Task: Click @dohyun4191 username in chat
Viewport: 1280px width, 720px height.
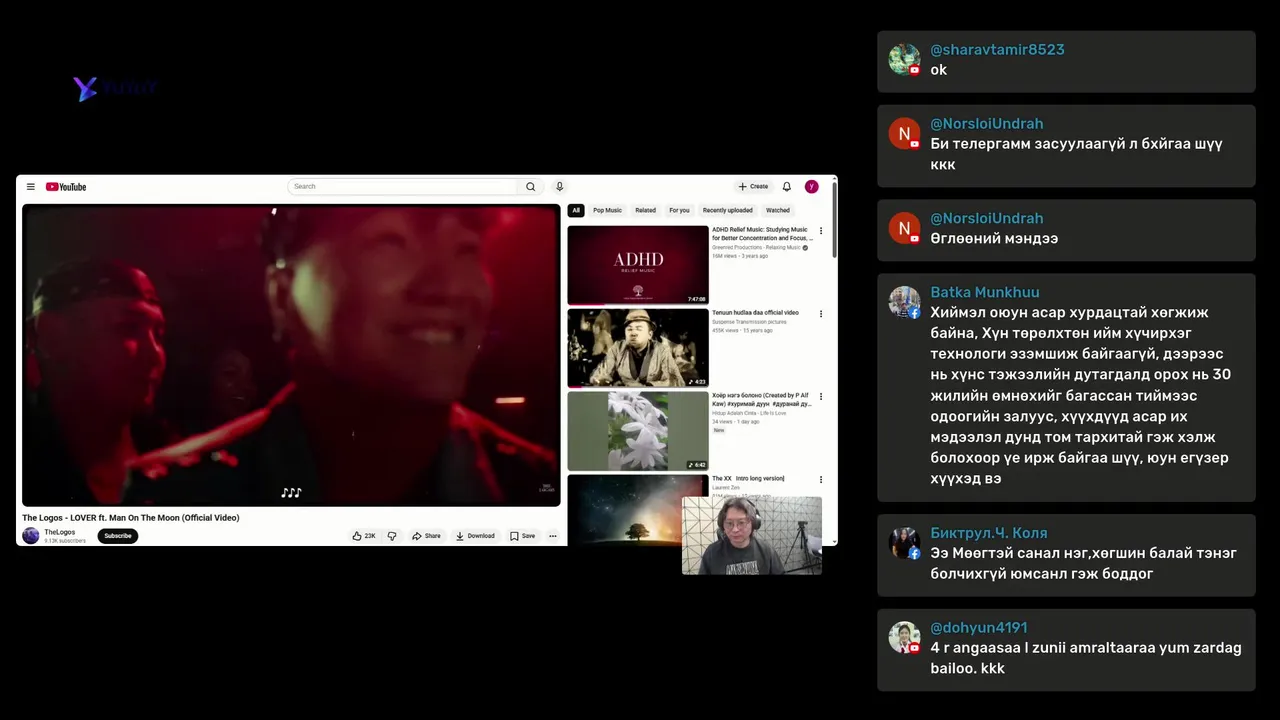Action: click(979, 628)
